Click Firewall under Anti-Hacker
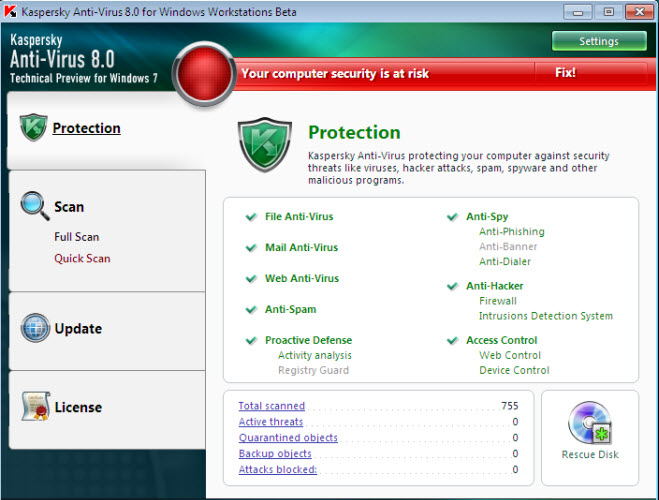Image resolution: width=659 pixels, height=500 pixels. point(498,301)
